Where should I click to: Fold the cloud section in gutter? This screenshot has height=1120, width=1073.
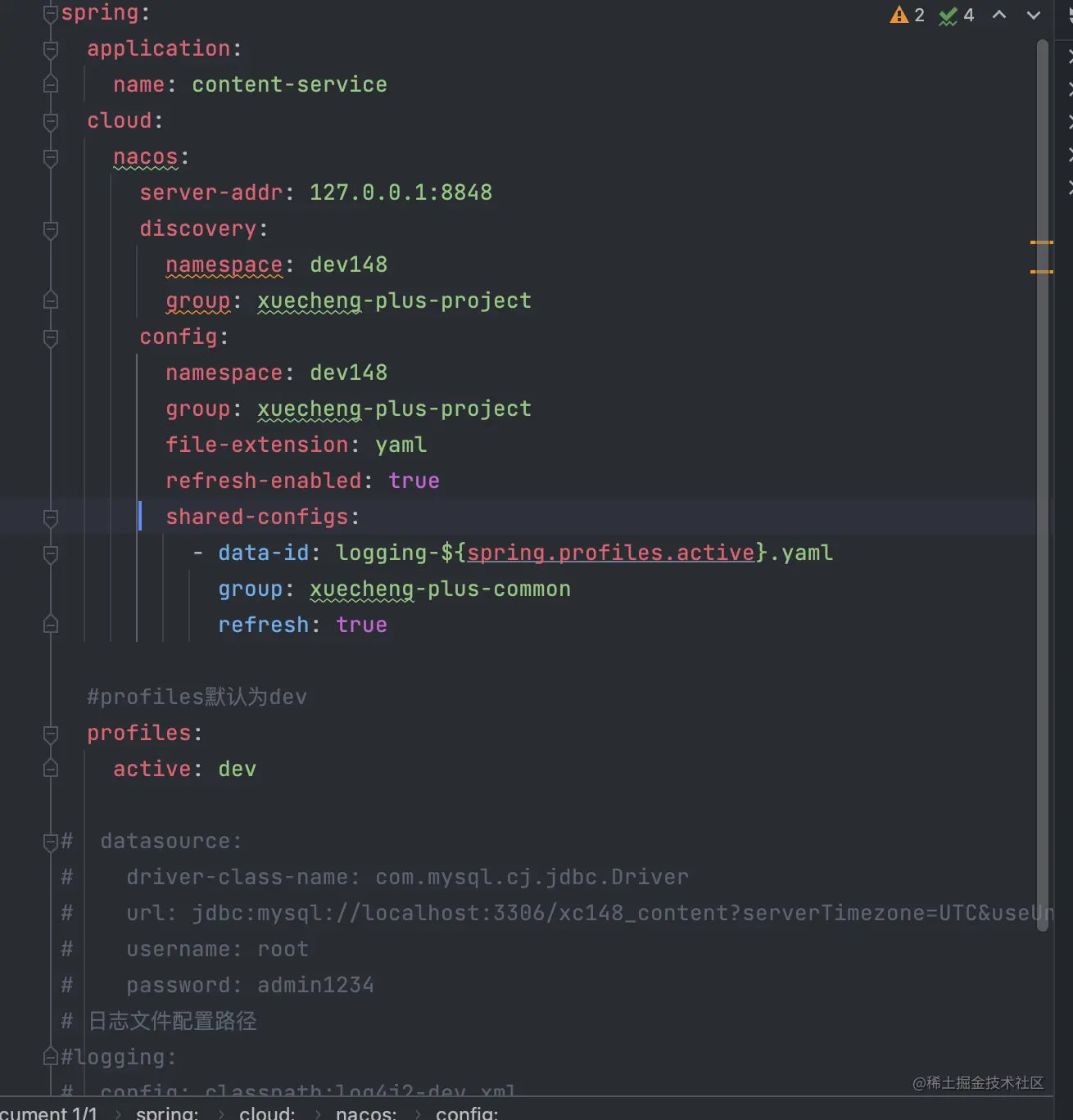coord(51,121)
